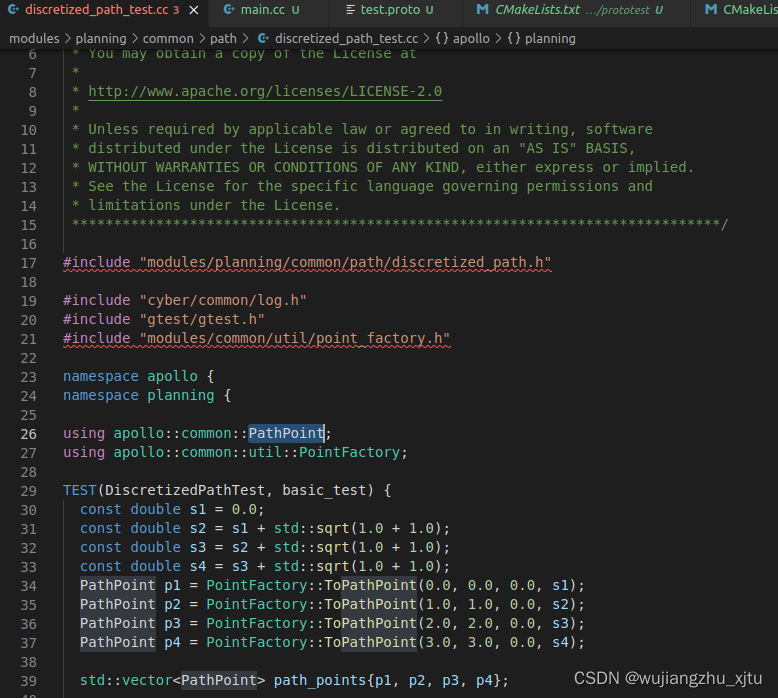Click PointFactory on the p3 line

coord(257,623)
